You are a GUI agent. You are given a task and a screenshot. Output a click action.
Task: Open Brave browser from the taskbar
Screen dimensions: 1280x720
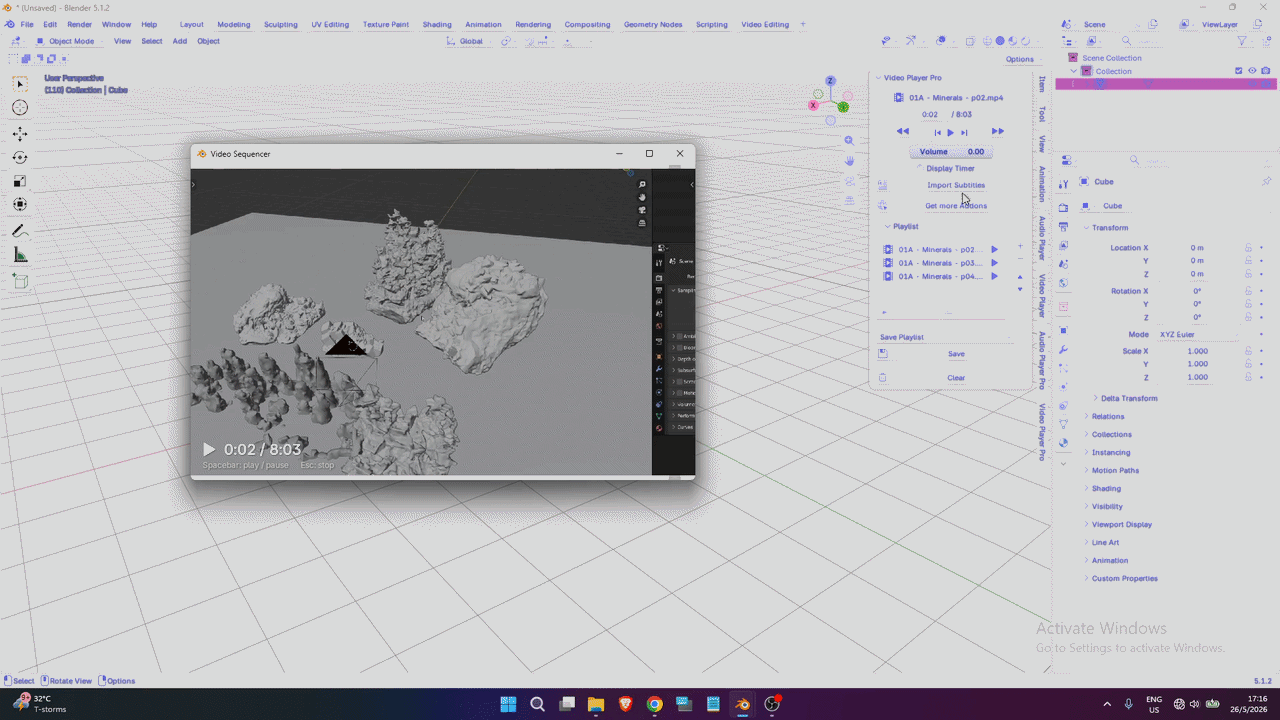[625, 704]
